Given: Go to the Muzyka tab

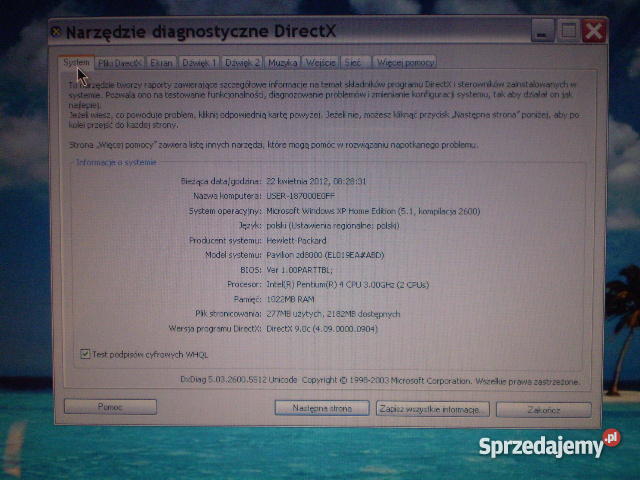Looking at the screenshot, I should coord(282,63).
